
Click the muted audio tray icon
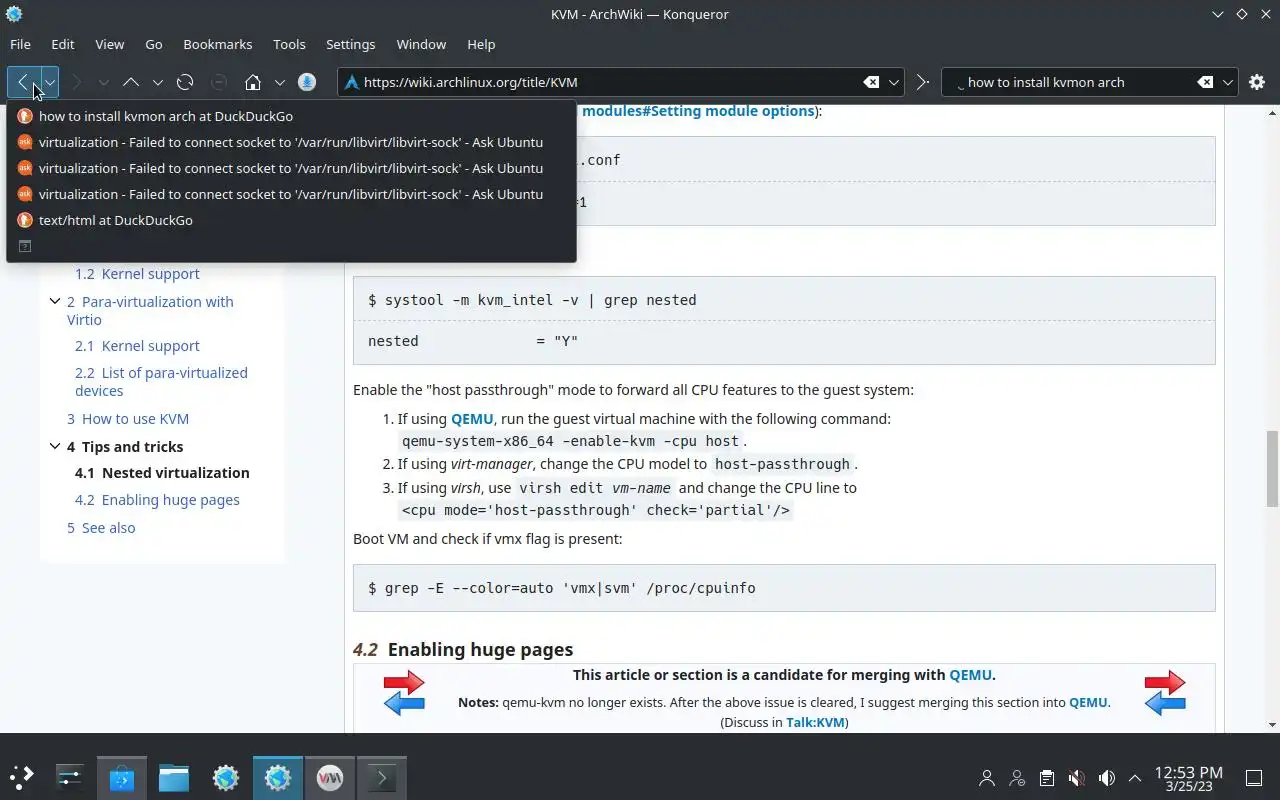pos(1076,777)
